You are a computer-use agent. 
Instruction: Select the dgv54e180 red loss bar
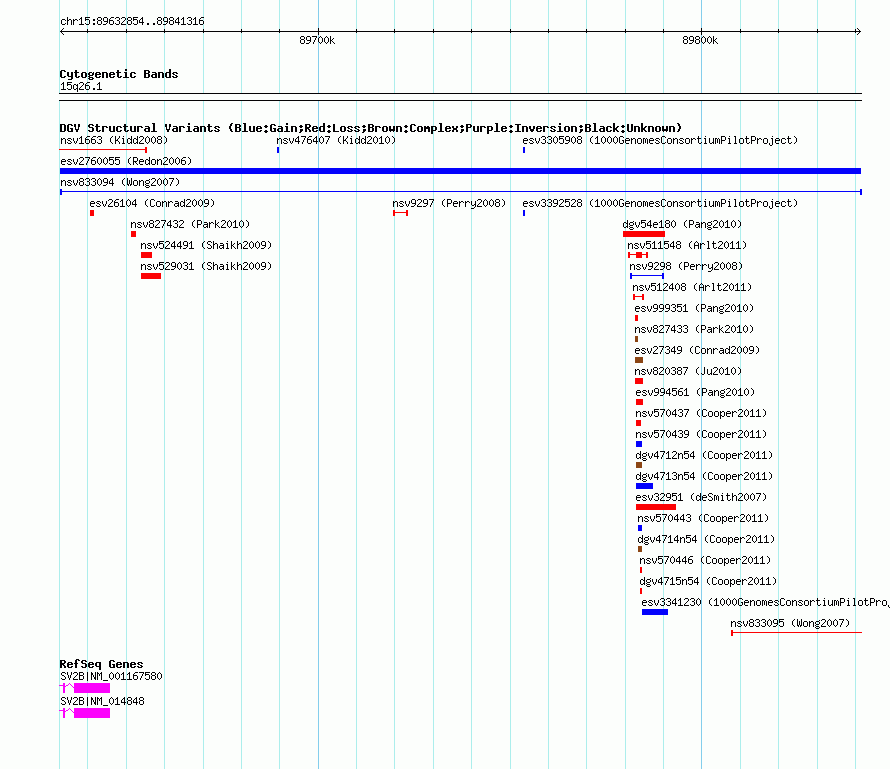tap(643, 234)
